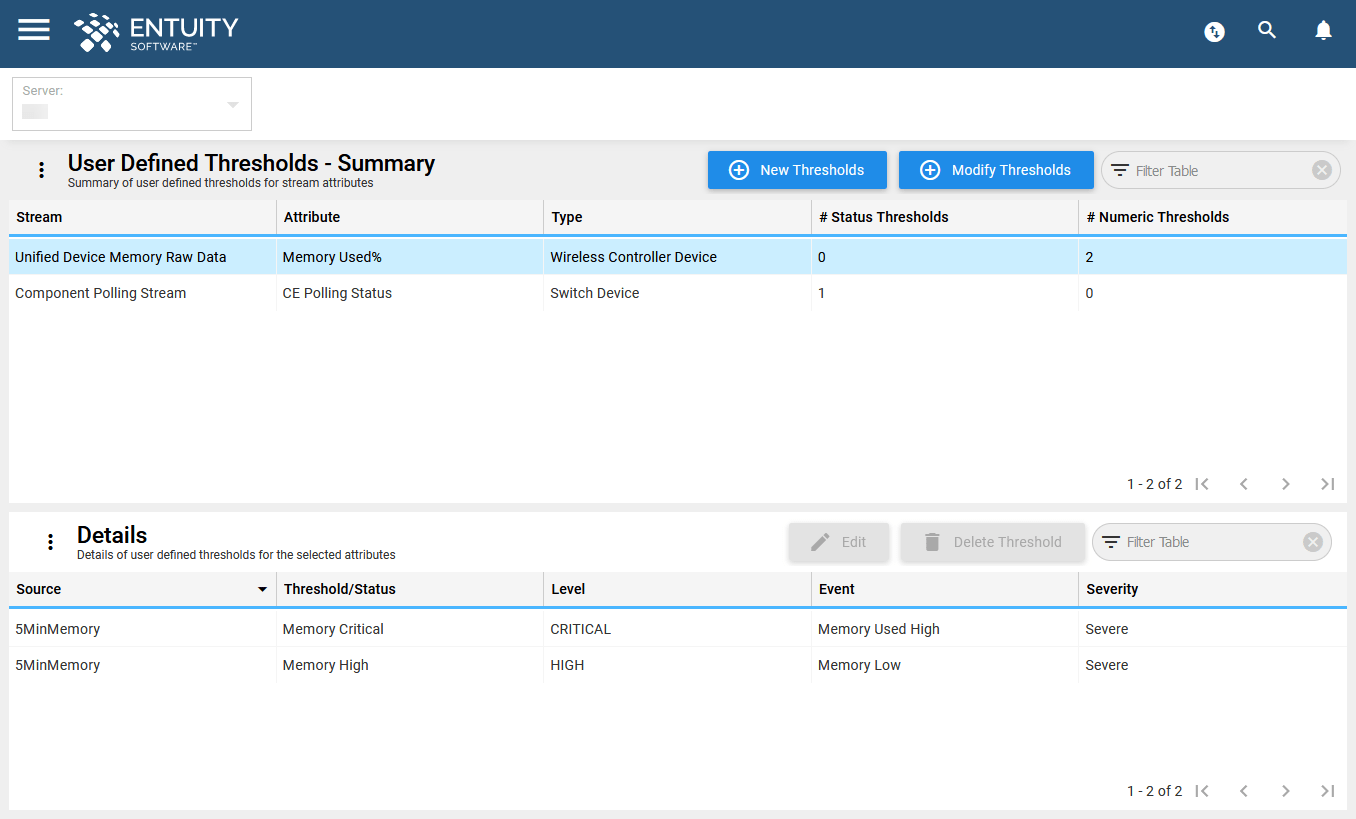Image resolution: width=1356 pixels, height=819 pixels.
Task: Open the Server dropdown
Action: point(132,104)
